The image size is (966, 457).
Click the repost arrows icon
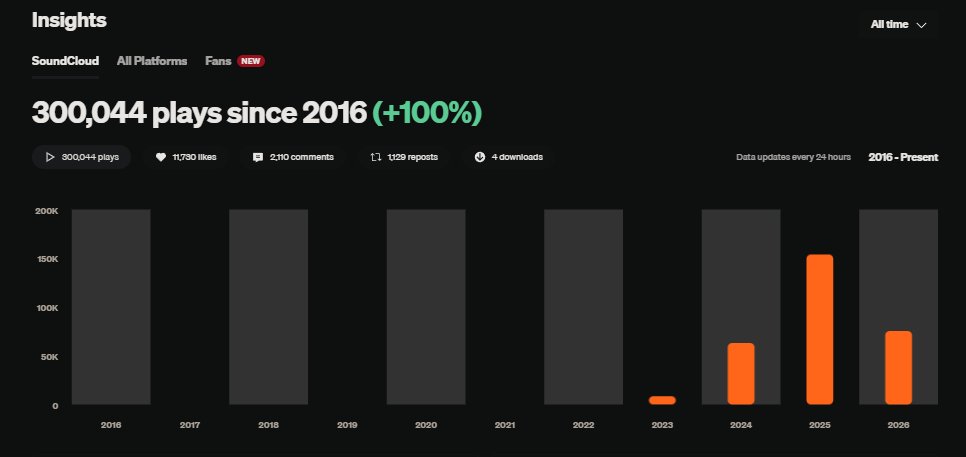click(x=376, y=157)
